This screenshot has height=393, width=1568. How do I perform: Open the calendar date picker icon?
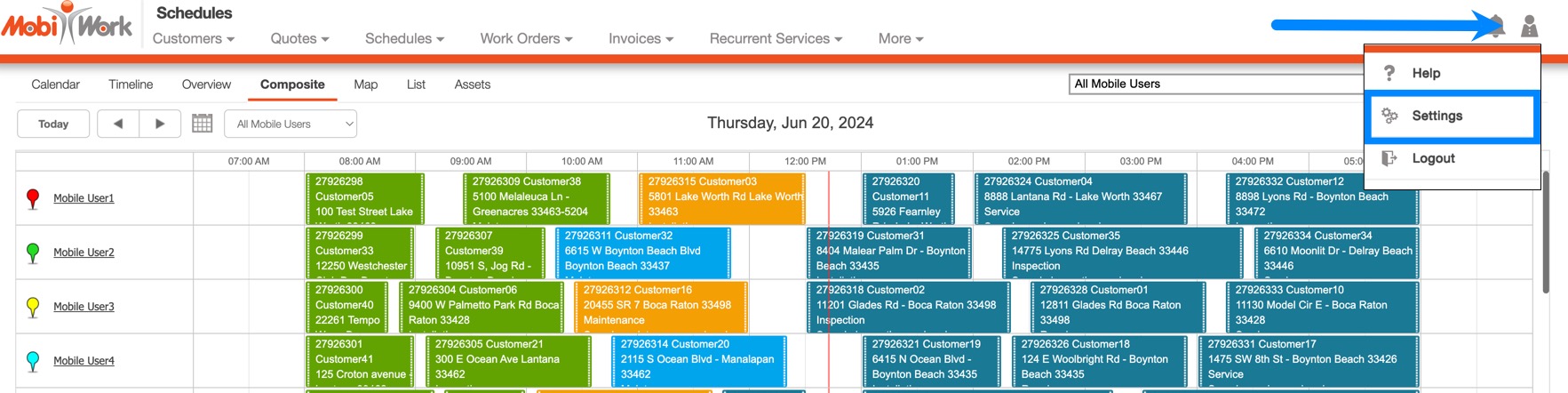click(203, 124)
